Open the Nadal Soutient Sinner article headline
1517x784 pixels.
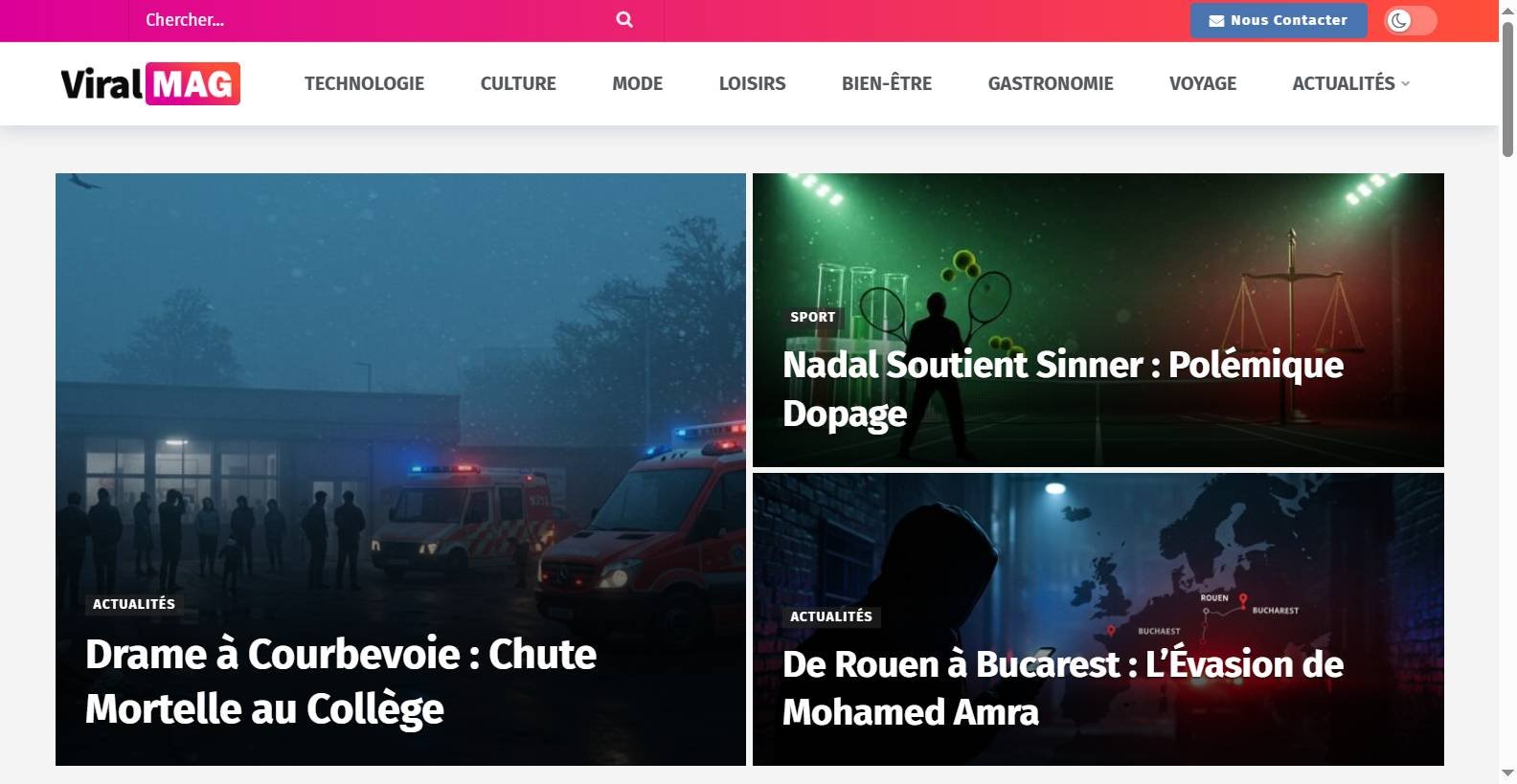tap(1063, 389)
